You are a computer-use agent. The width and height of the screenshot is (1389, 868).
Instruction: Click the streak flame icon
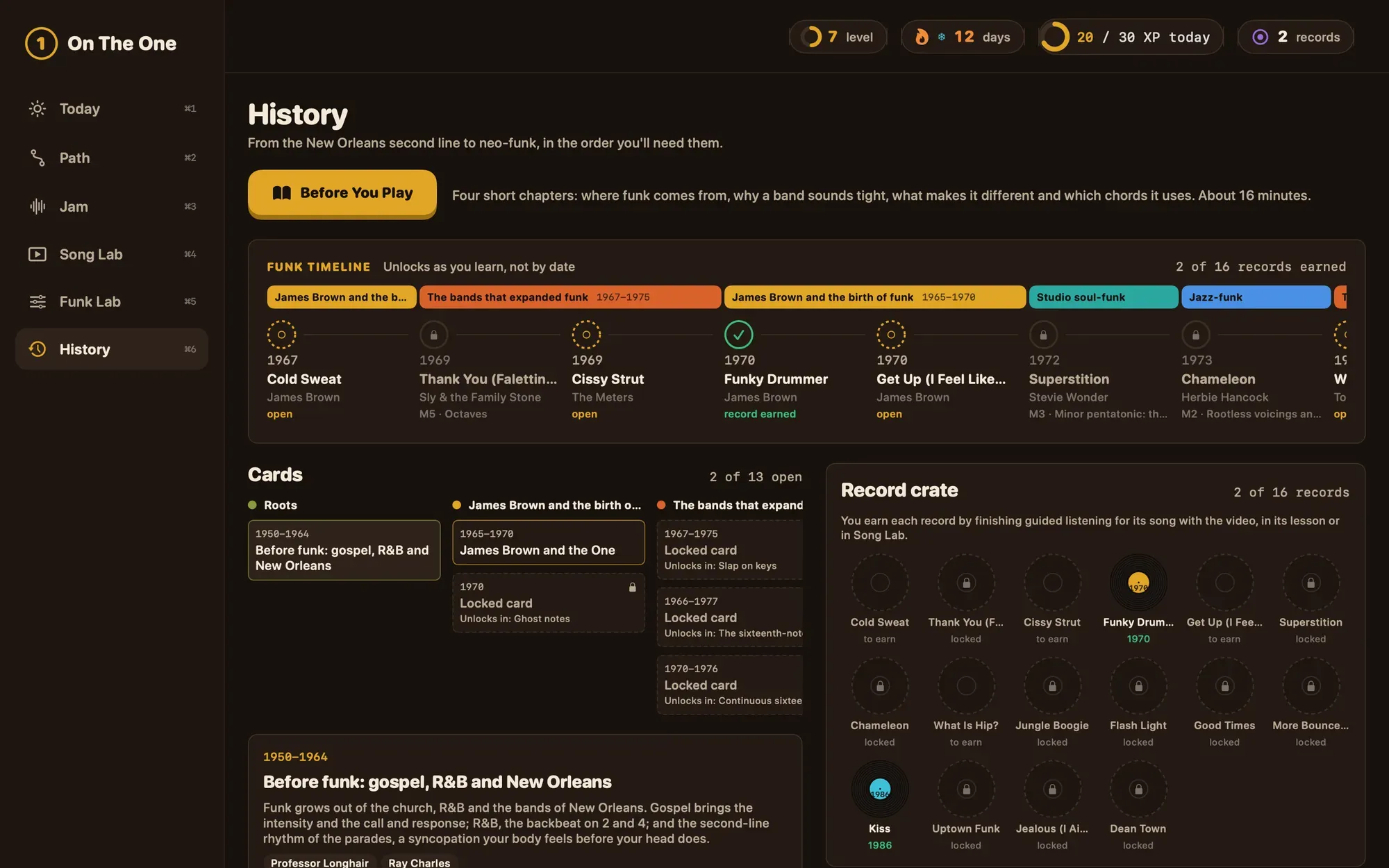point(922,37)
